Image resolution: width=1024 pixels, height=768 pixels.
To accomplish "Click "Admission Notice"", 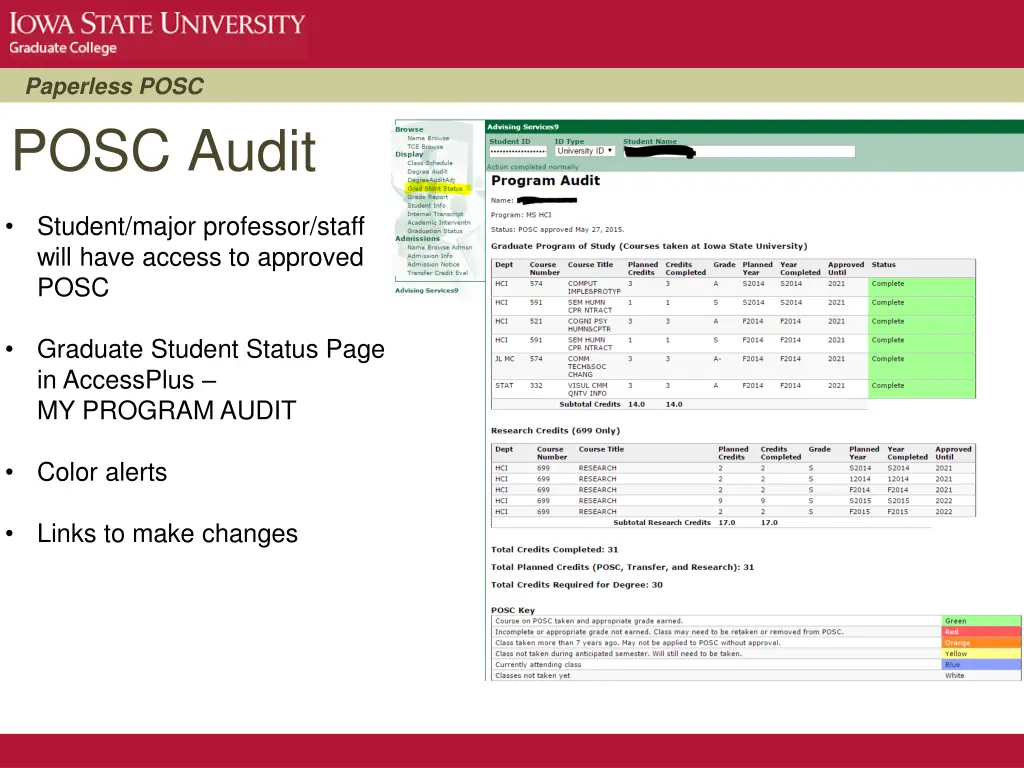I will (x=434, y=264).
